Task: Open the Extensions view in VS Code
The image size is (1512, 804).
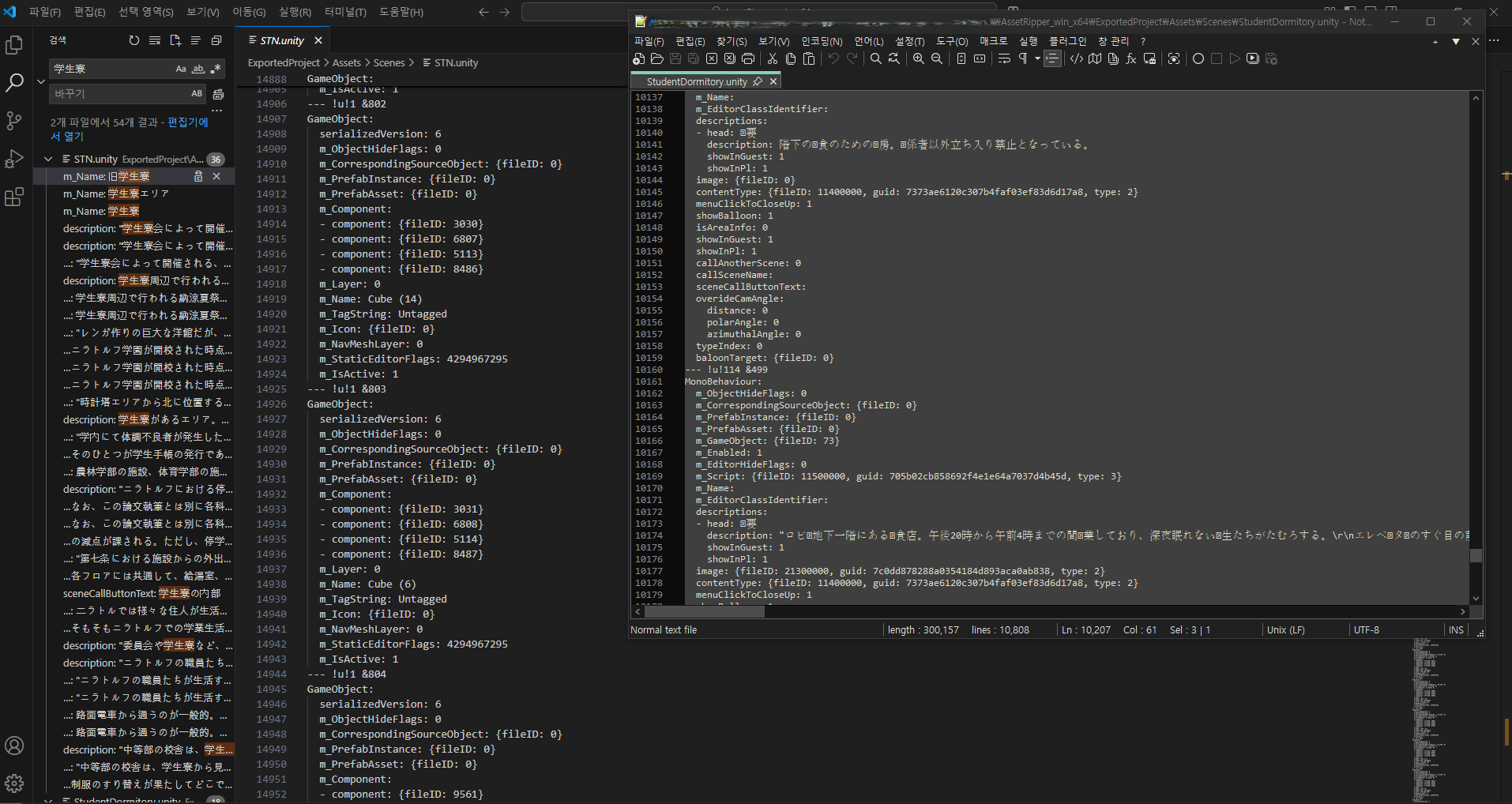Action: point(14,197)
